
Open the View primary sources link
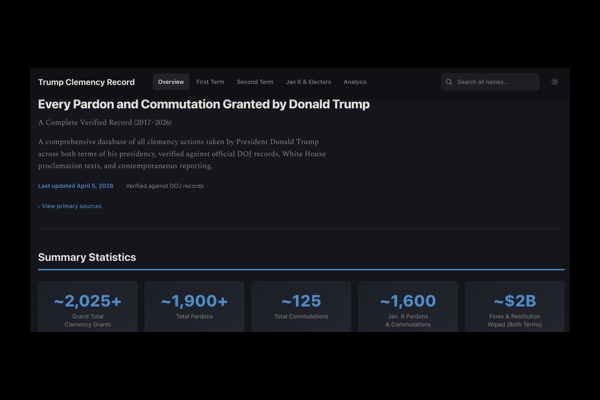[70, 206]
